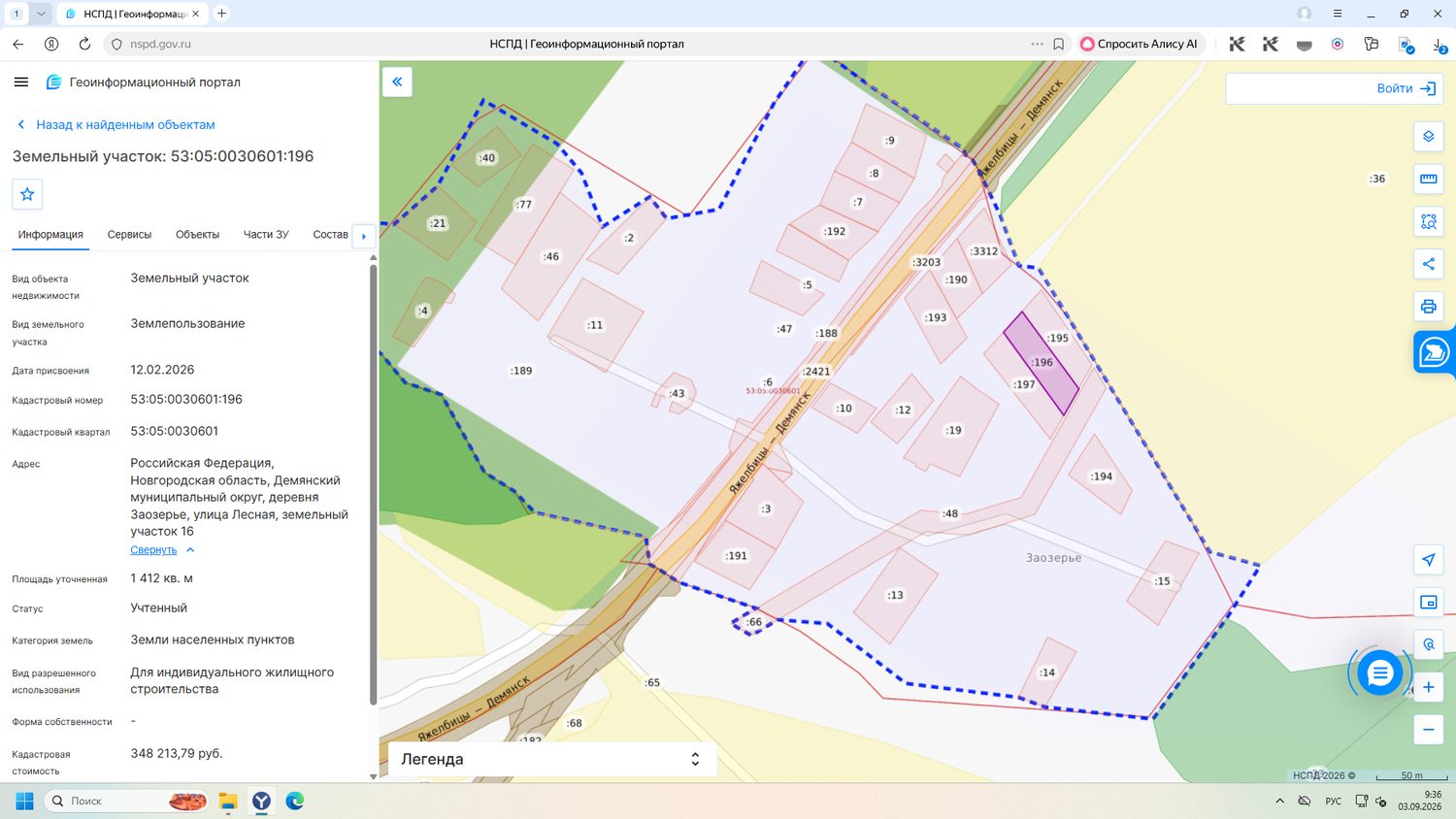The height and width of the screenshot is (819, 1456).
Task: Select the ruler measurement tool
Action: (x=1428, y=179)
